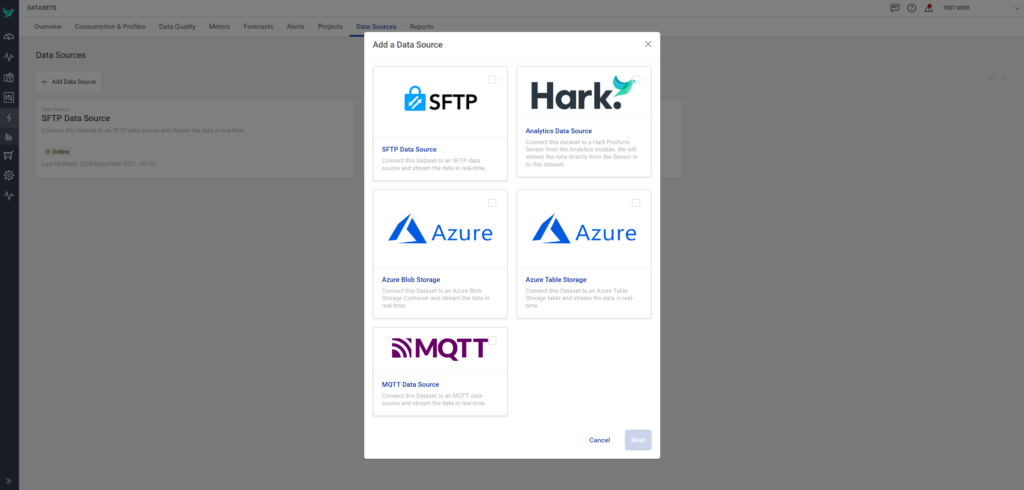Click the background SFTP Data Source card title
Viewport: 1024px width, 490px height.
pos(76,118)
